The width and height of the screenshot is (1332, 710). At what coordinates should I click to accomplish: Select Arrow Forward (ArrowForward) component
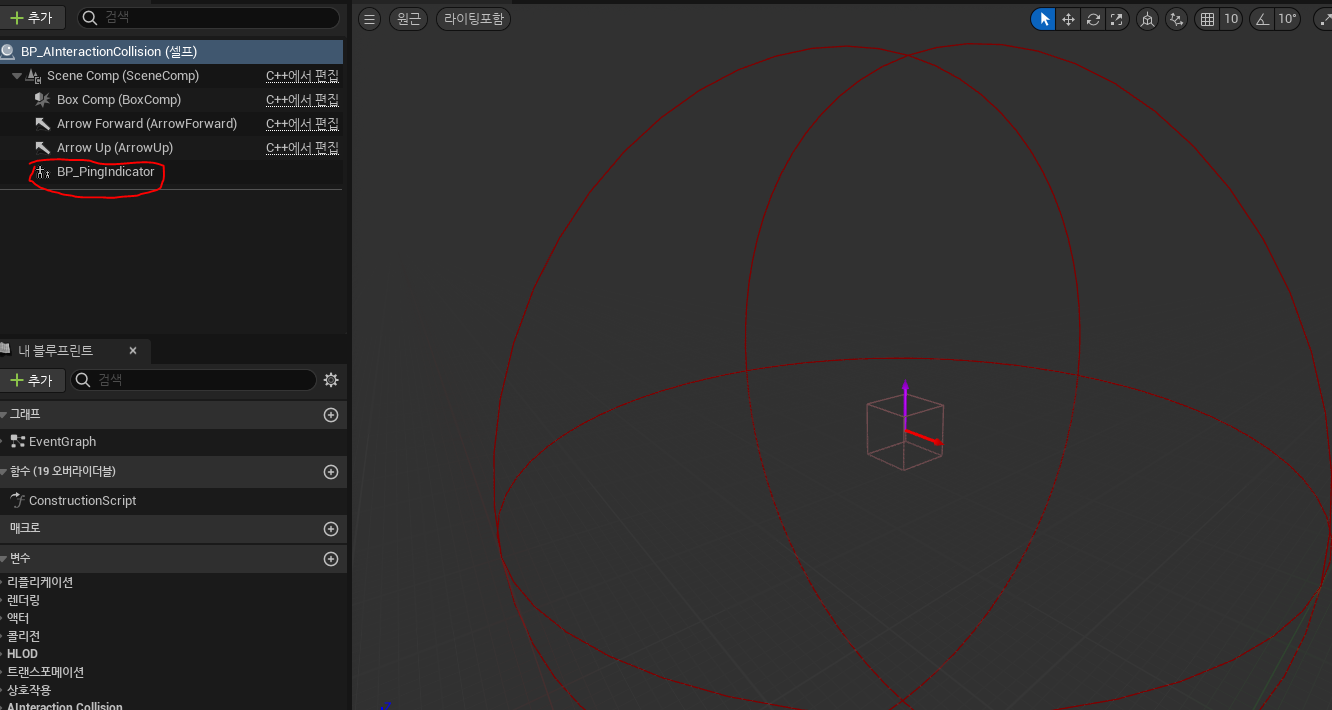click(x=146, y=124)
